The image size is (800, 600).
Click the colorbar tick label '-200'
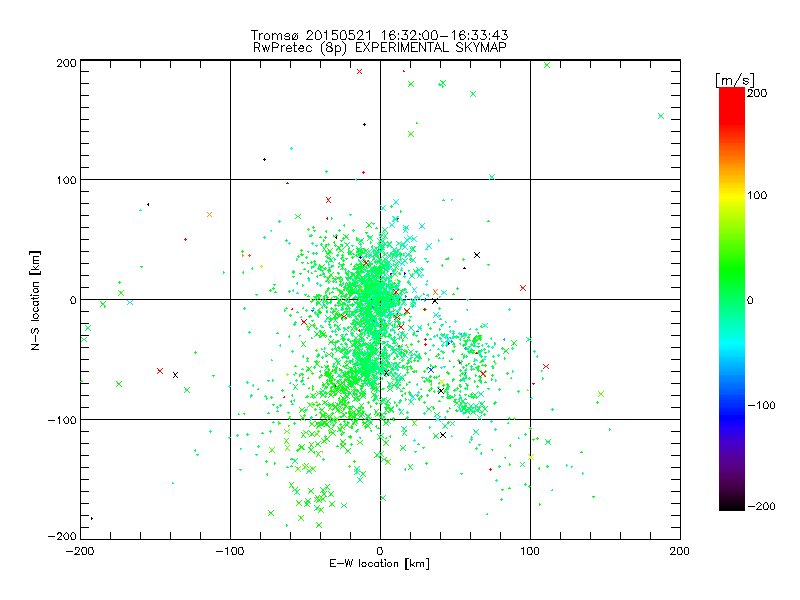point(761,507)
